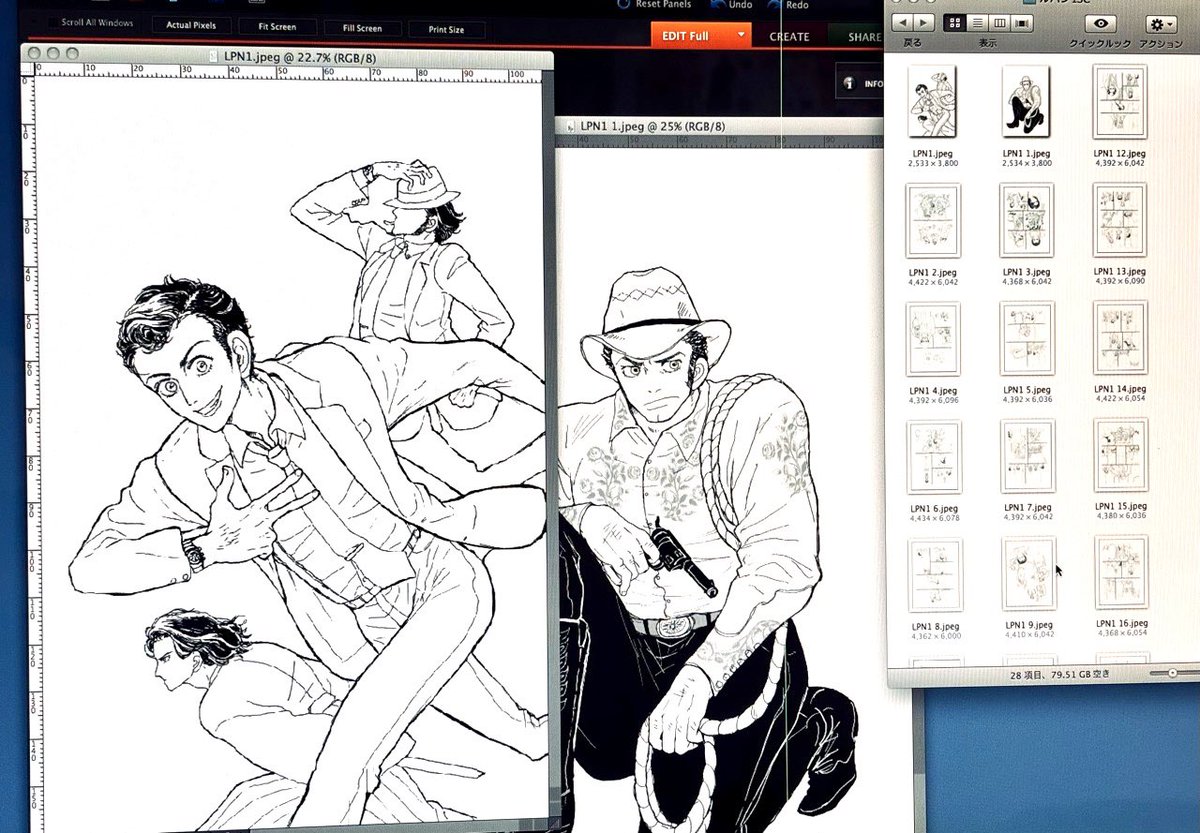Switch Finder to column view
Screen dimensions: 1200x833
pos(999,22)
